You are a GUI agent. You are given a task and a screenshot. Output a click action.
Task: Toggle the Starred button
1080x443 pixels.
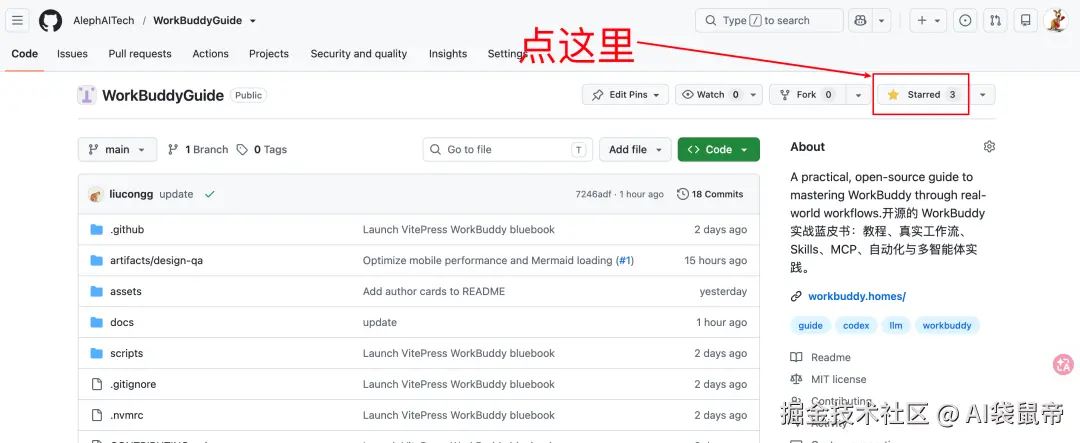(x=922, y=95)
